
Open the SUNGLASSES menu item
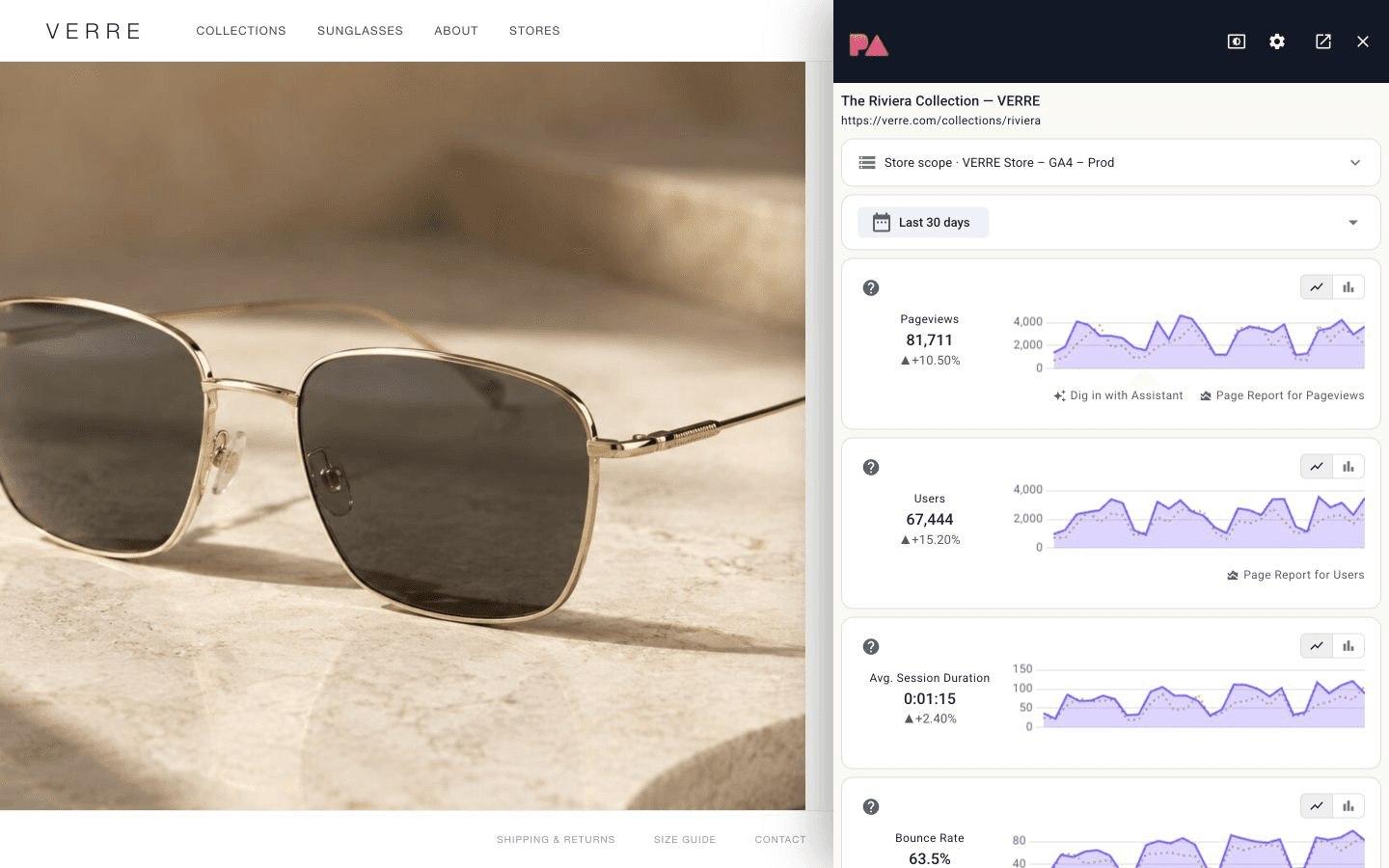pos(360,31)
